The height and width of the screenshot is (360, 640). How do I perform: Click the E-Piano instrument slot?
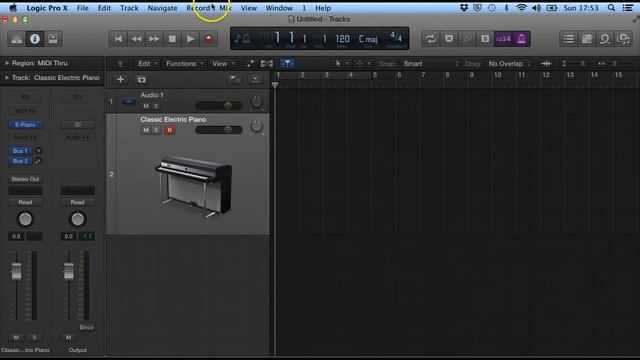point(25,124)
